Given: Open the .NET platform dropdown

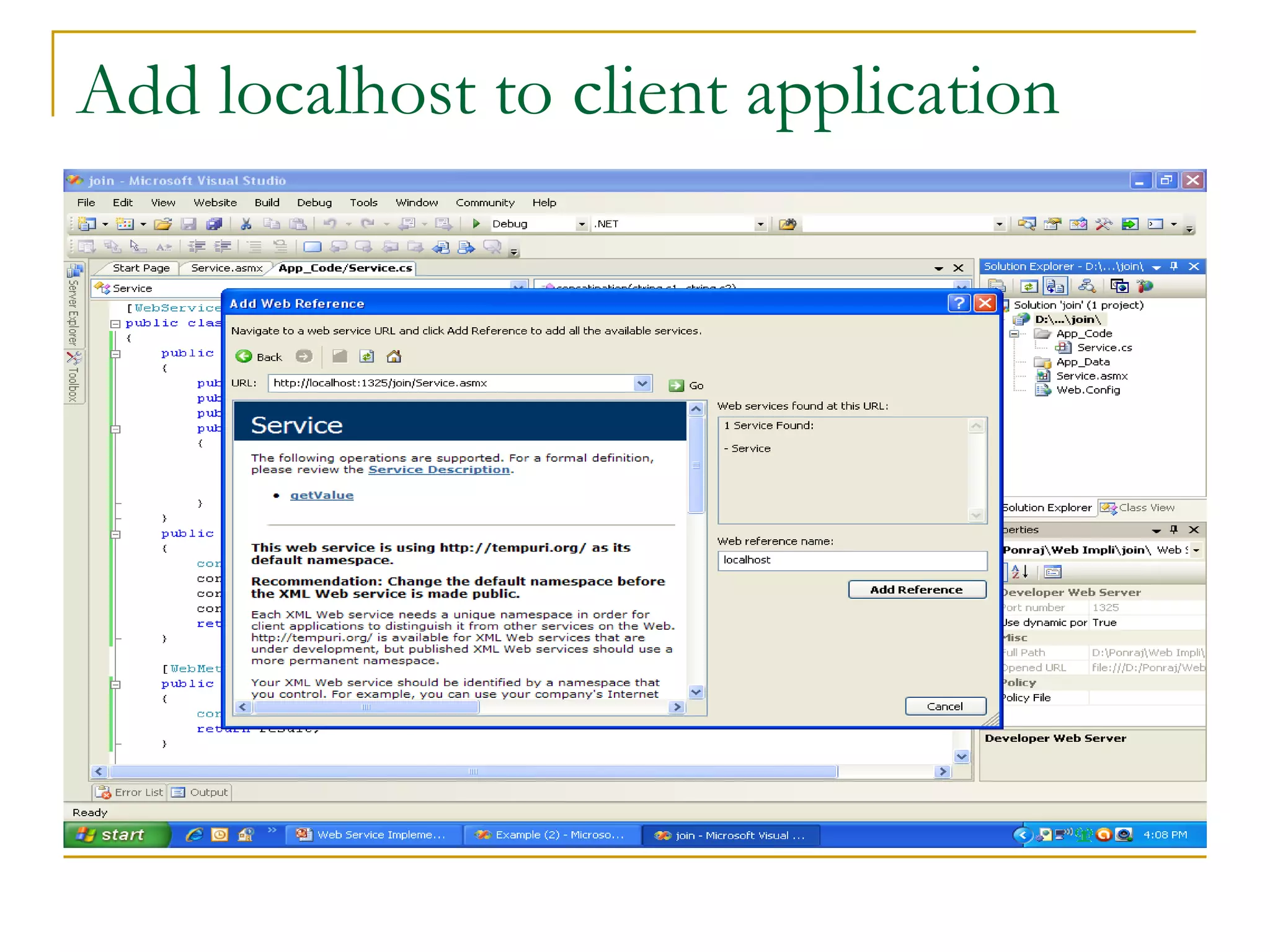Looking at the screenshot, I should point(760,224).
